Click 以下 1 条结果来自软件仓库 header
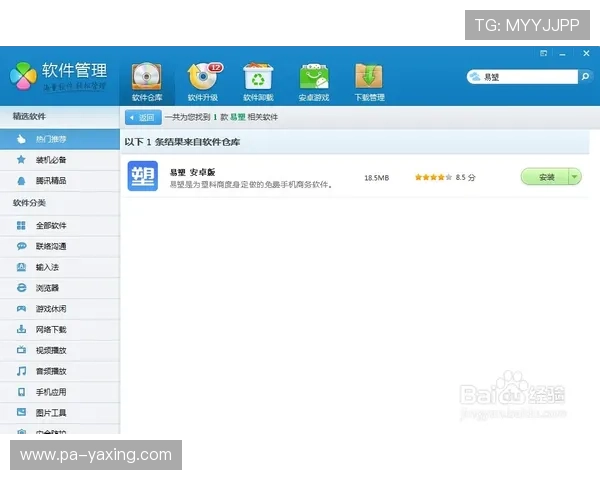Screen dimensions: 600x480 182,142
